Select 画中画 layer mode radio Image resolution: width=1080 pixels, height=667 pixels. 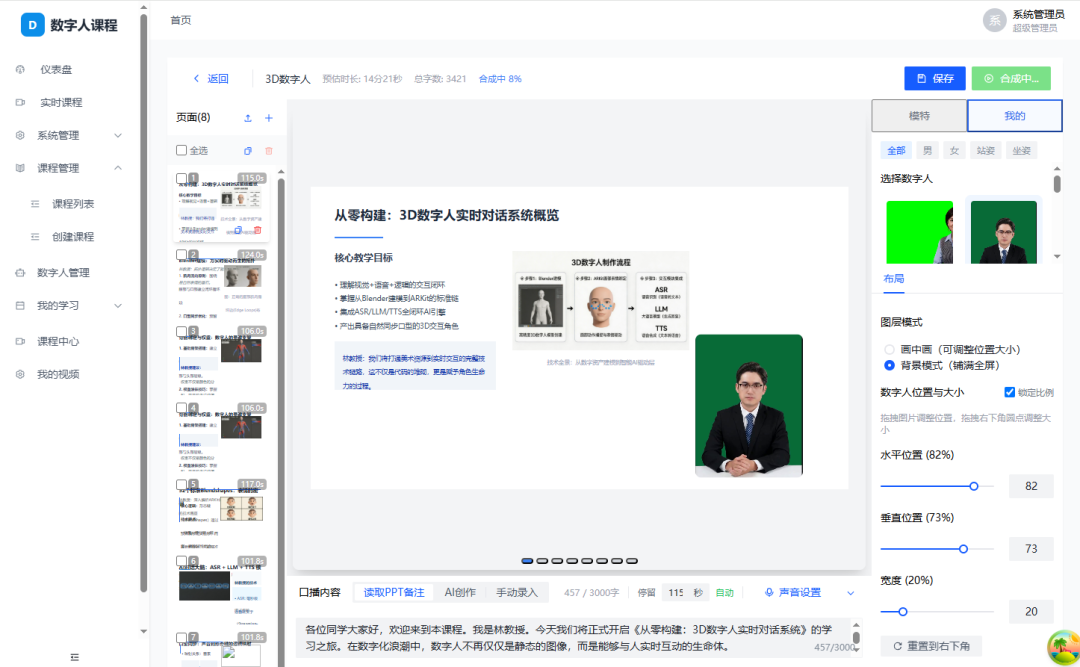[x=889, y=349]
